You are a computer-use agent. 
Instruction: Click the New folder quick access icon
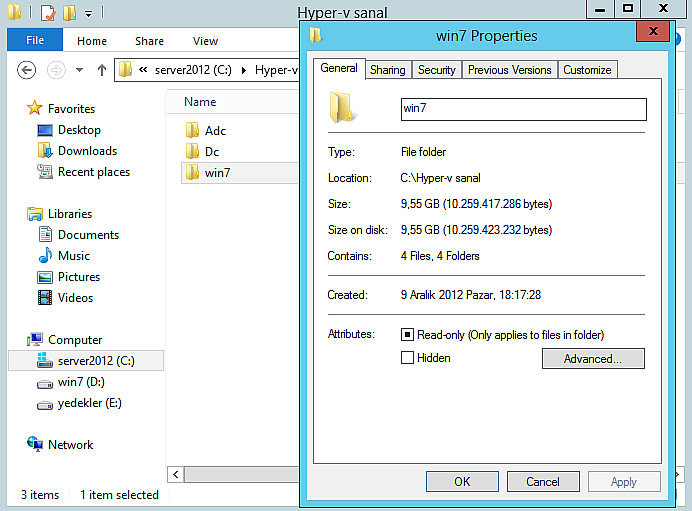(x=69, y=12)
